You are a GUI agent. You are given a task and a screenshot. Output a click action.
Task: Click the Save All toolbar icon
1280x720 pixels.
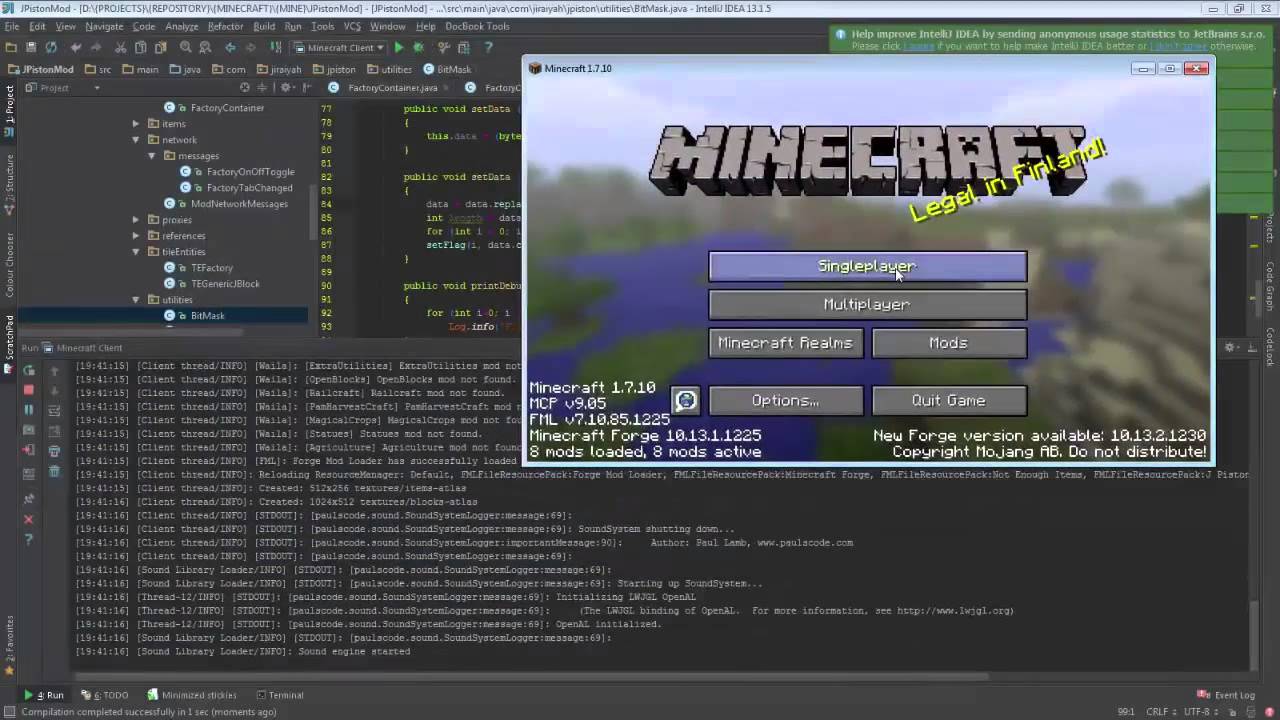[30, 47]
